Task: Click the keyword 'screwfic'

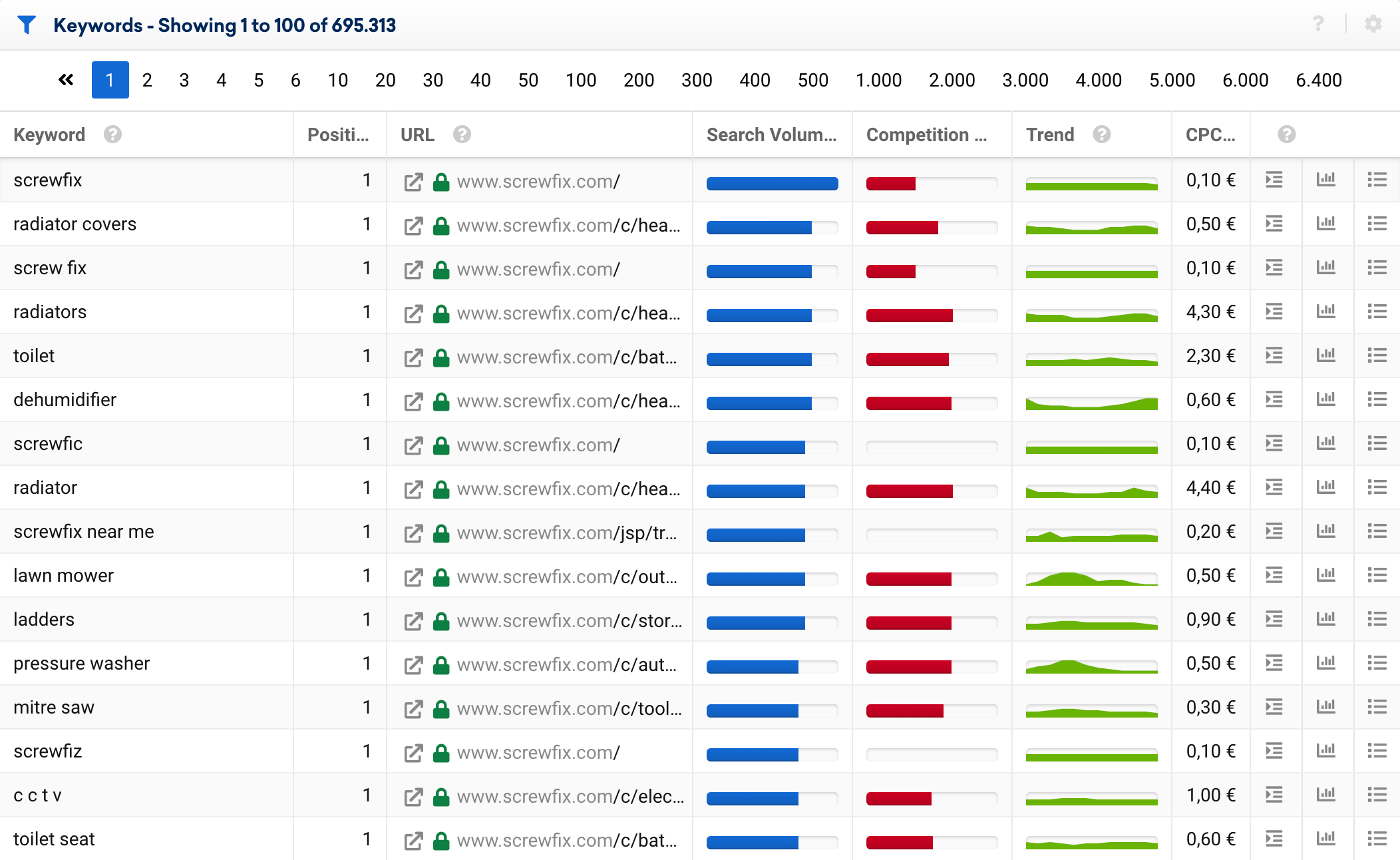Action: tap(48, 443)
